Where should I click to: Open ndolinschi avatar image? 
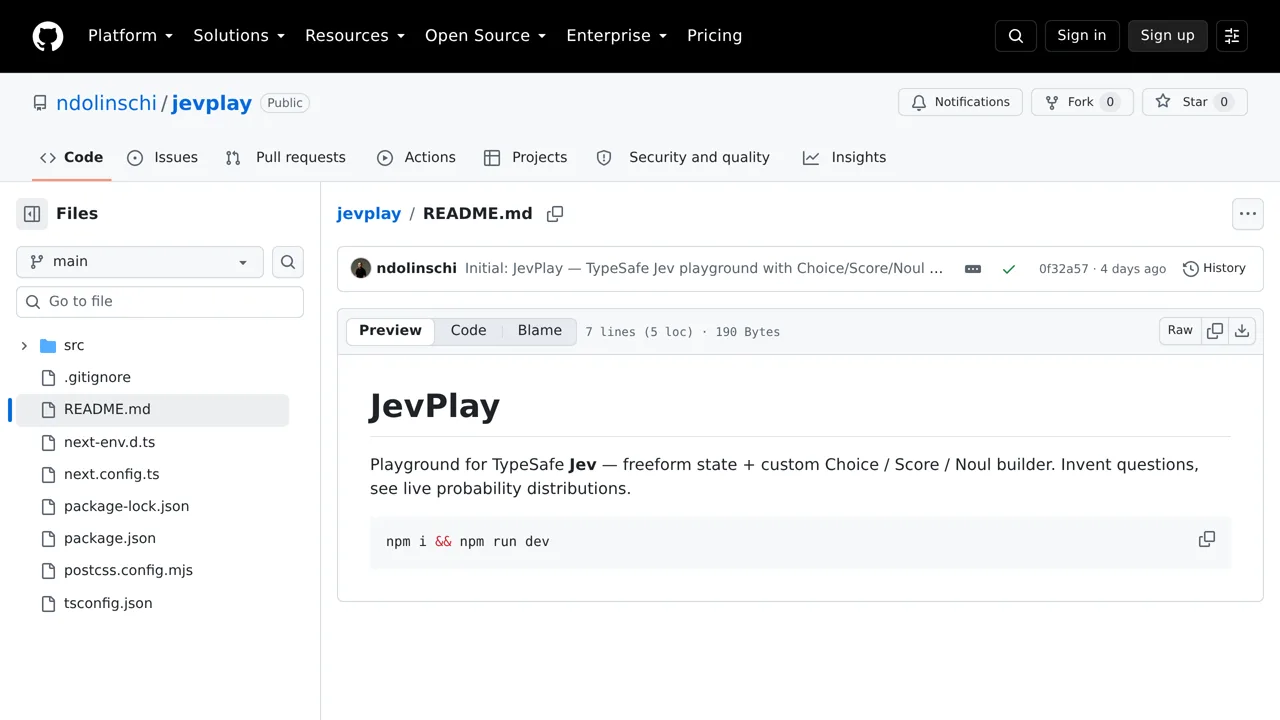(x=361, y=268)
